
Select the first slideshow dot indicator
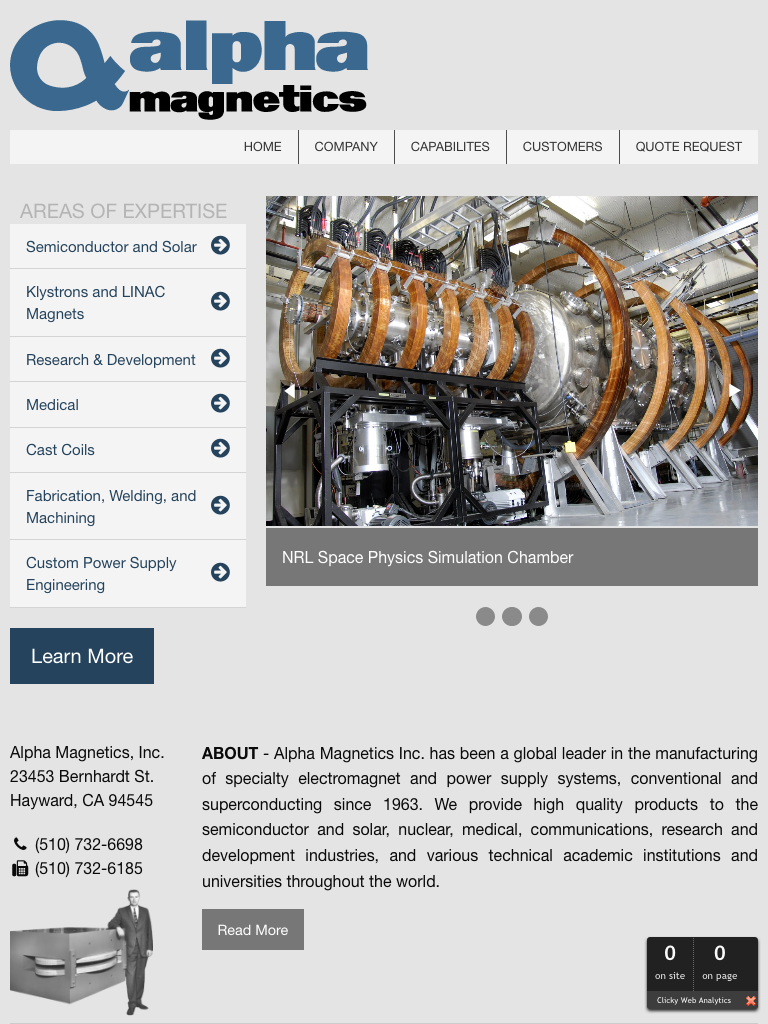485,616
